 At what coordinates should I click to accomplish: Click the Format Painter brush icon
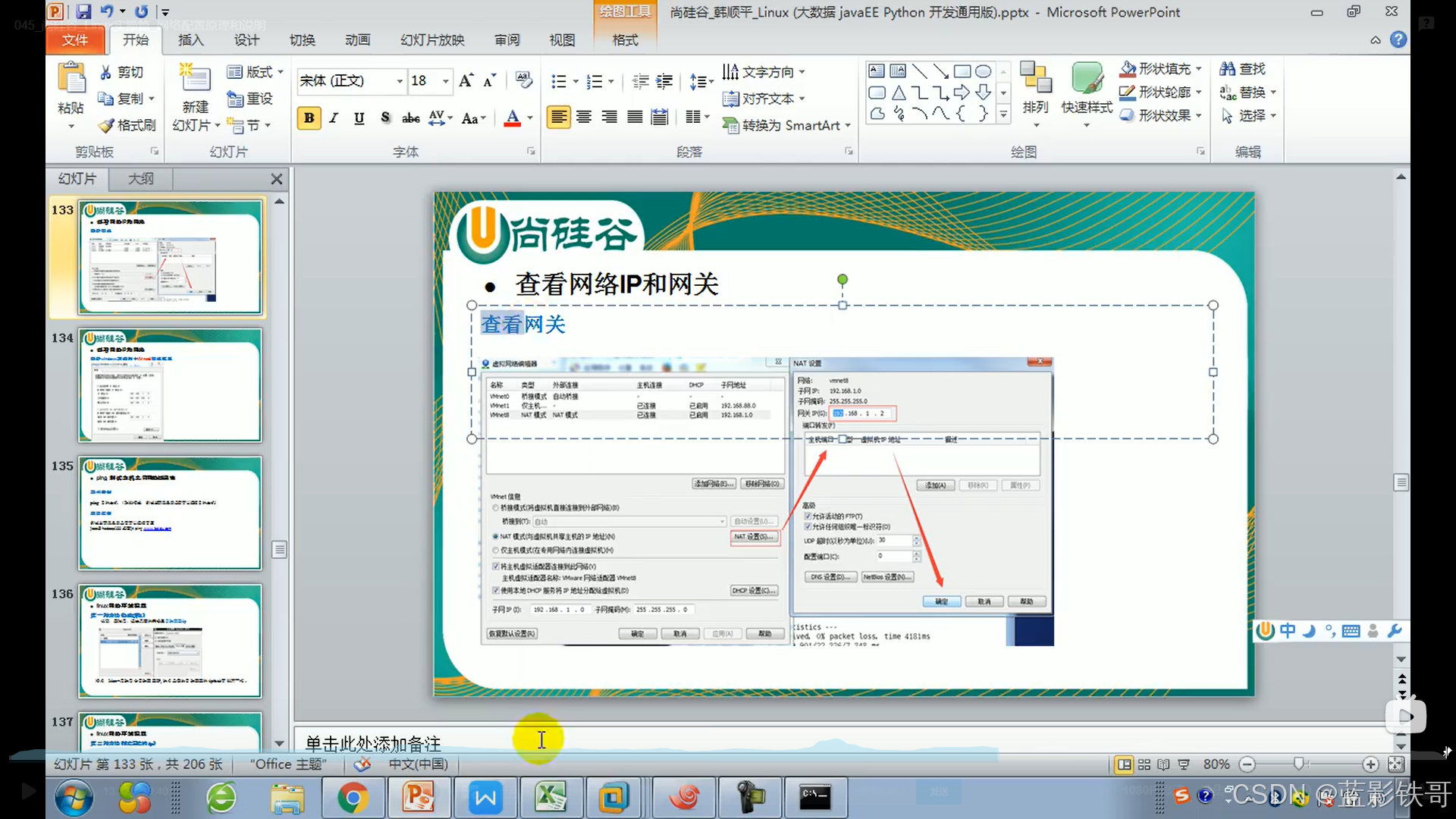[x=107, y=125]
